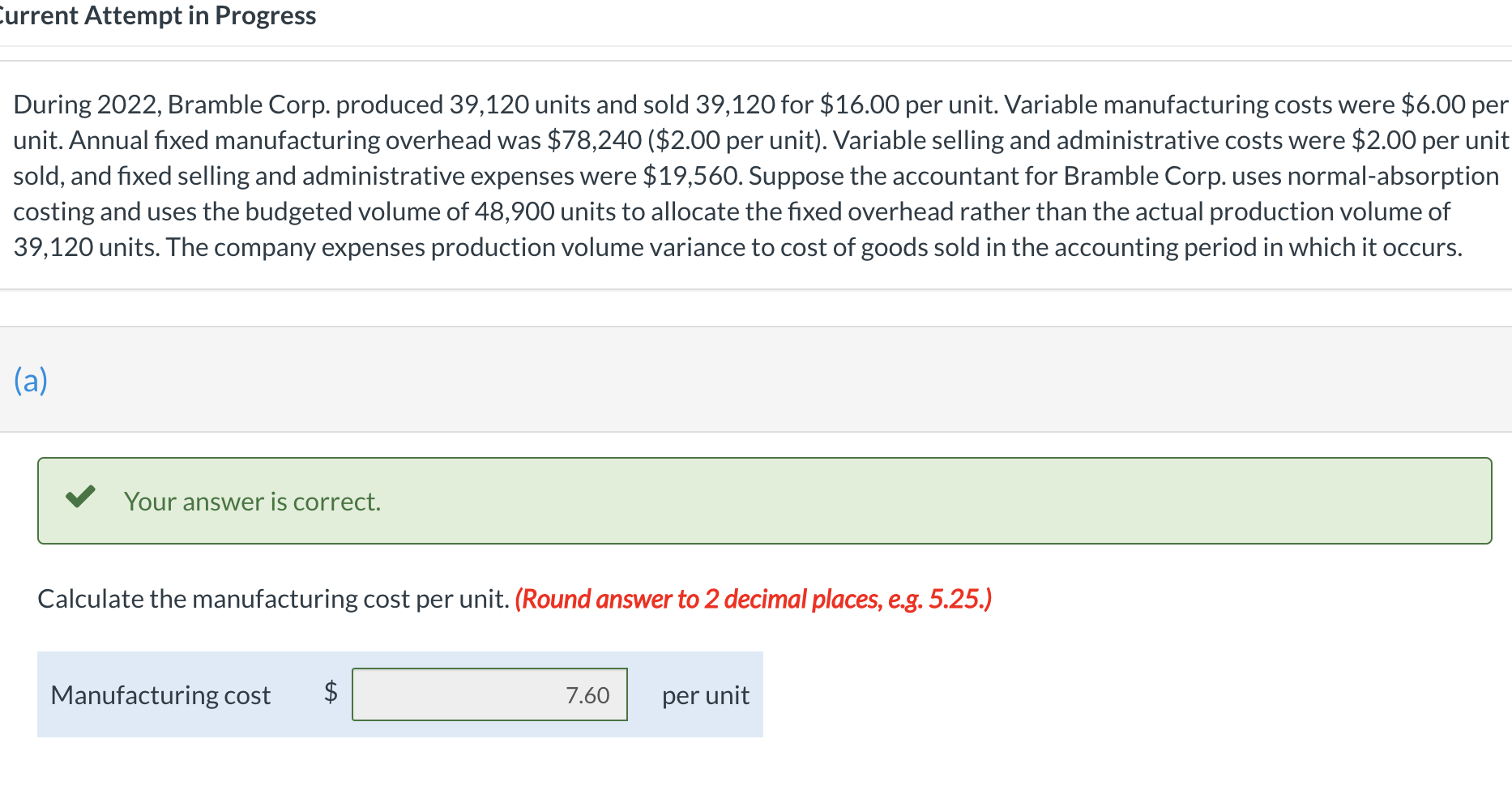Click the green checkmark icon
1512x786 pixels.
(81, 496)
